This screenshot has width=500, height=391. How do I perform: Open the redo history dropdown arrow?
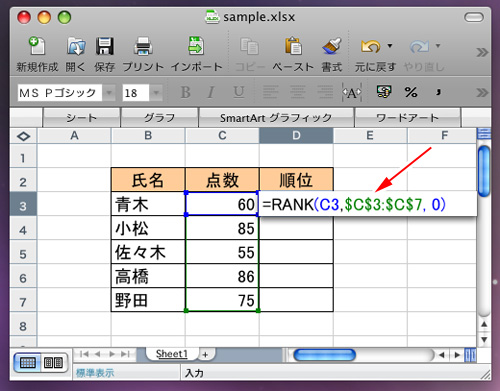(438, 45)
